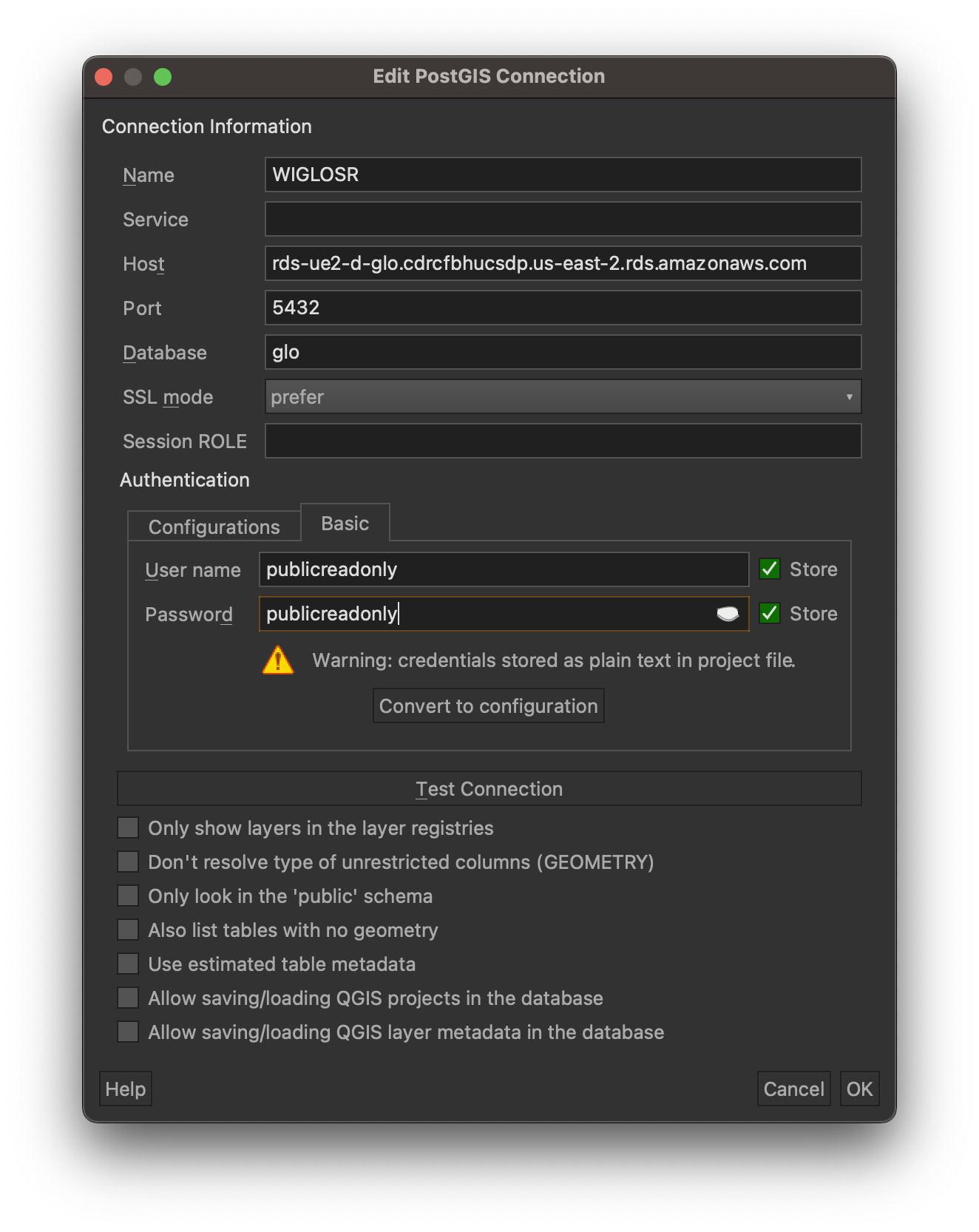Image resolution: width=979 pixels, height=1232 pixels.
Task: Click the User name input field
Action: (x=504, y=569)
